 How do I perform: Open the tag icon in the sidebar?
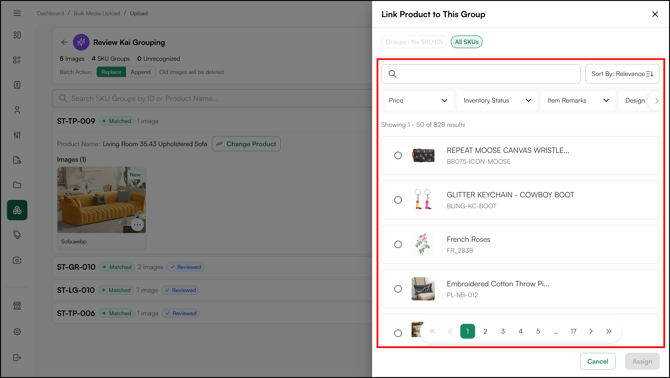pyautogui.click(x=17, y=235)
